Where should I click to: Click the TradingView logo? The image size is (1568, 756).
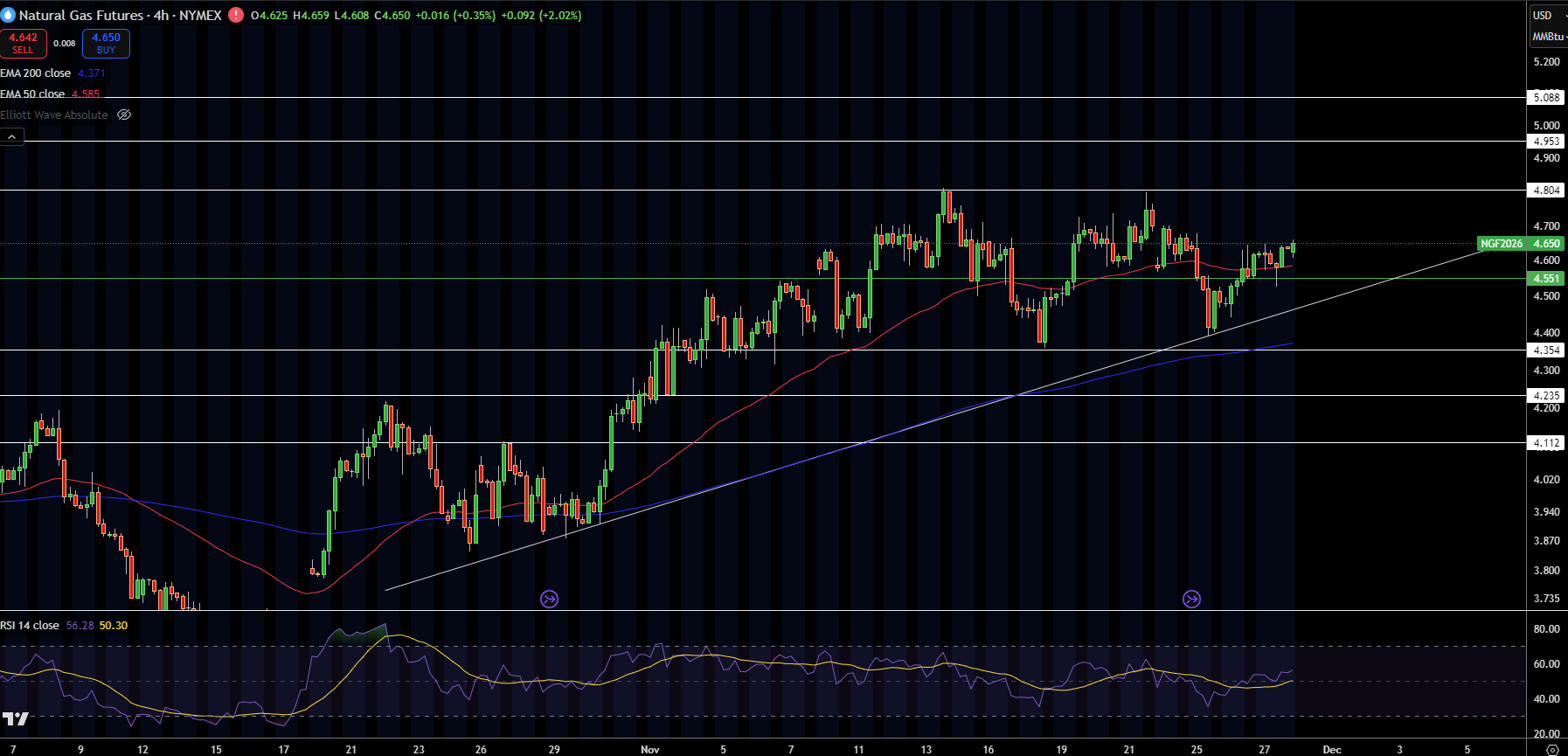point(15,718)
